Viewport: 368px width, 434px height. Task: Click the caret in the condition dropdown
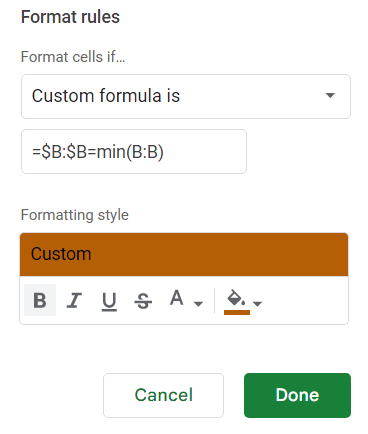coord(330,96)
